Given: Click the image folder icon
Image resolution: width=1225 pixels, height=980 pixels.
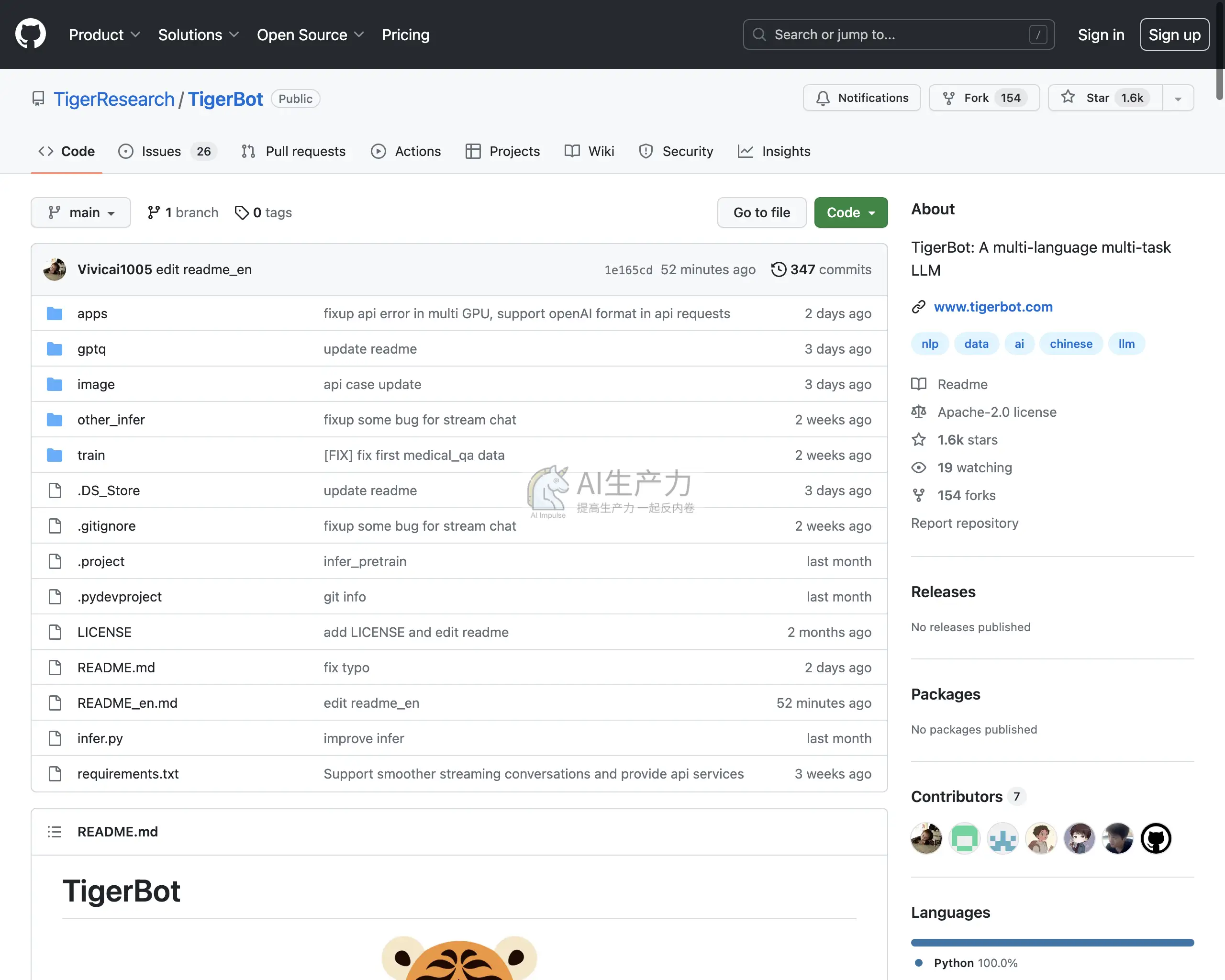Looking at the screenshot, I should pos(55,384).
